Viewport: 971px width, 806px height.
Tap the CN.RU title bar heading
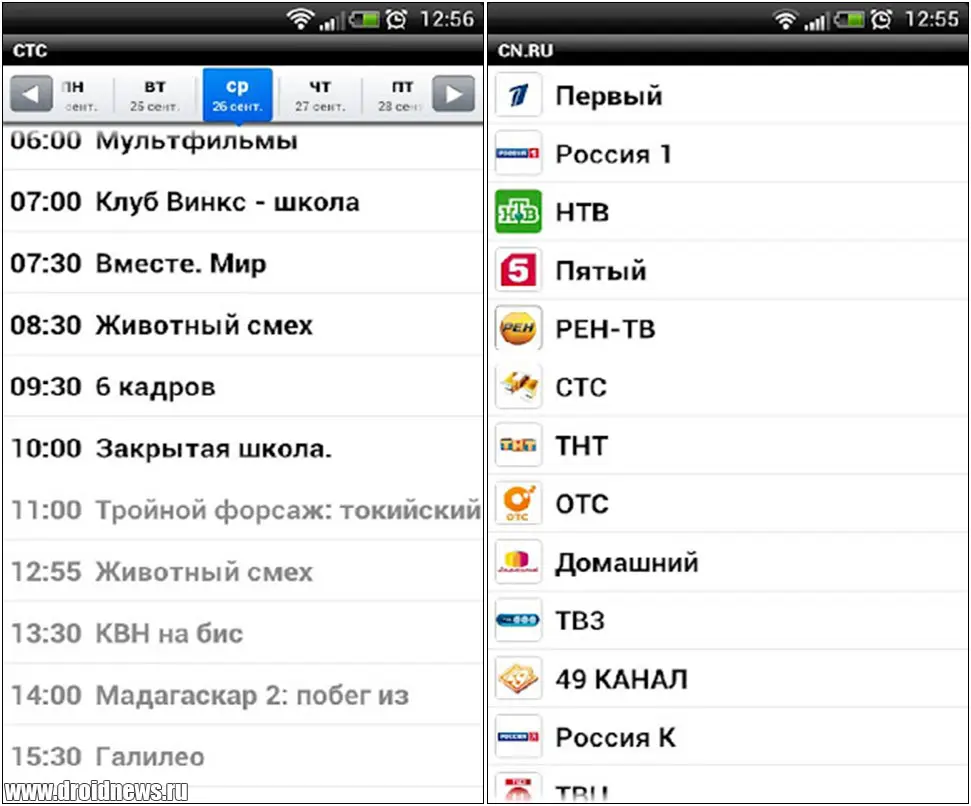525,50
